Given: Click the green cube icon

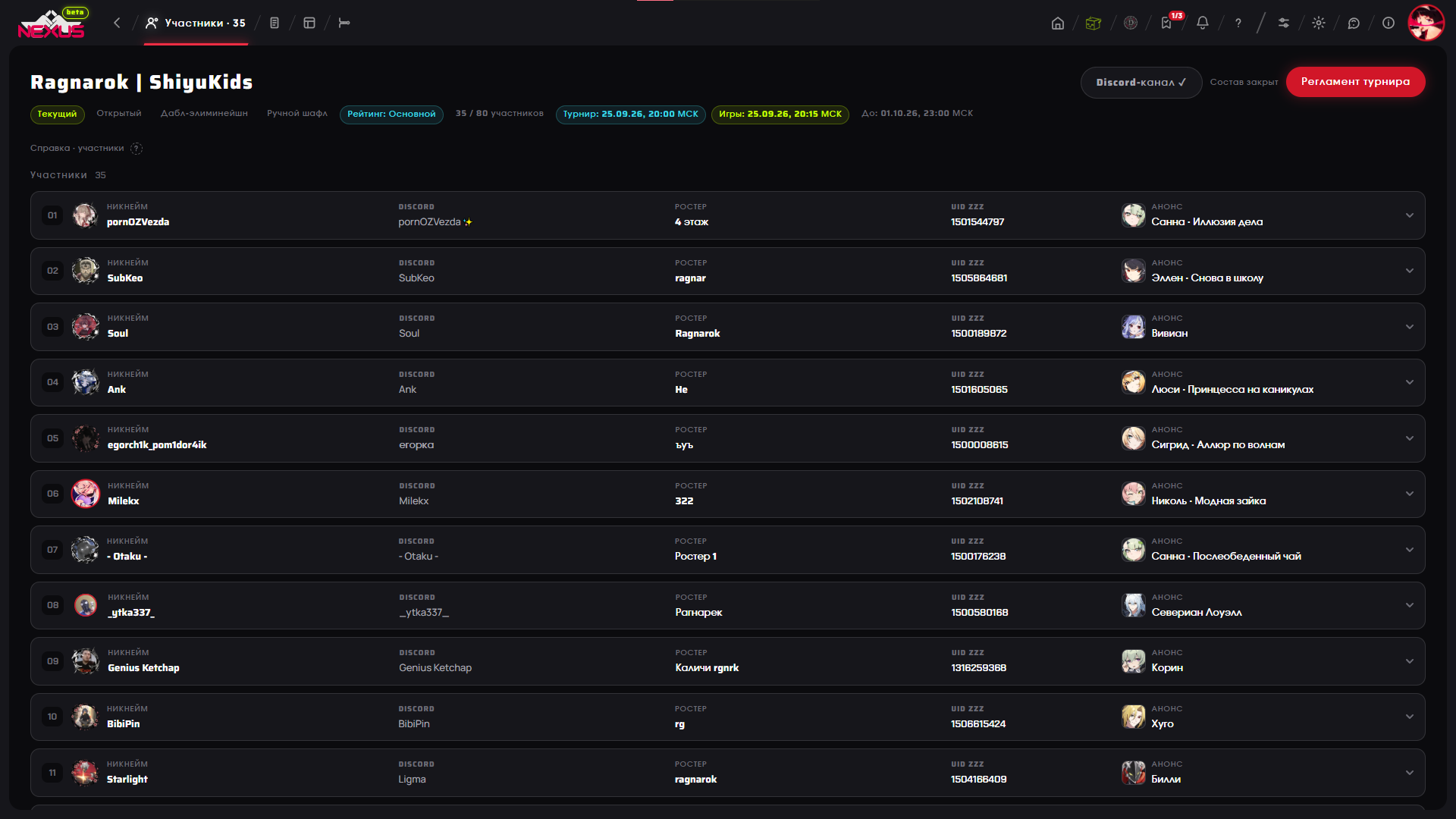Looking at the screenshot, I should [x=1093, y=23].
